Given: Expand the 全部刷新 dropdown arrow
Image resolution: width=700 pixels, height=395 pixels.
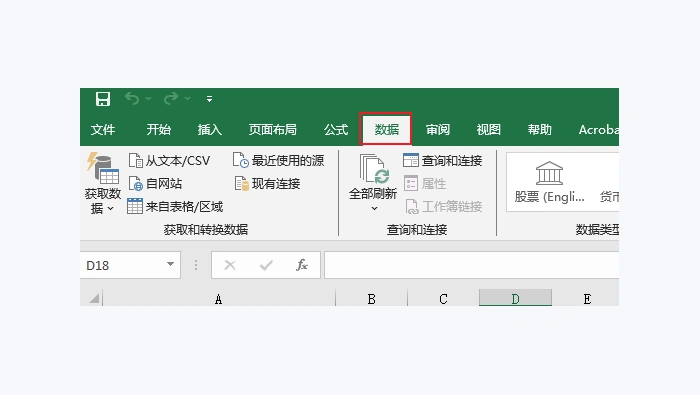Looking at the screenshot, I should coord(374,208).
